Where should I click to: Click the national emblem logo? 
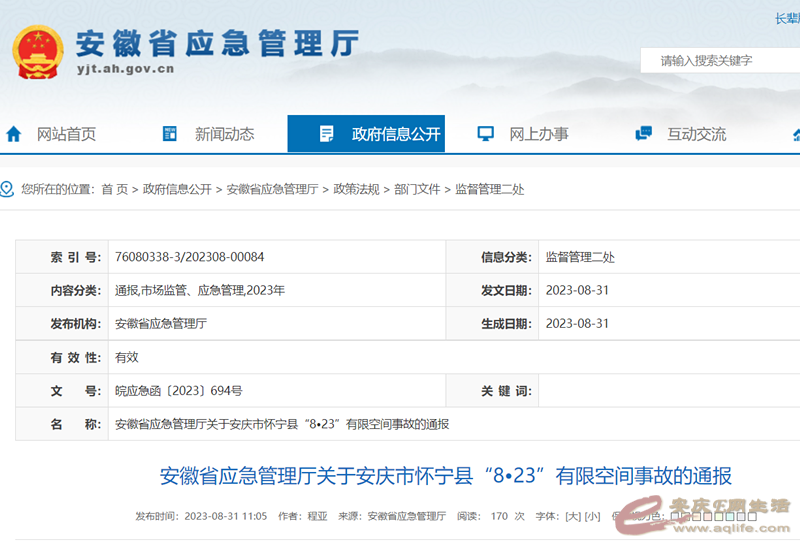[36, 50]
